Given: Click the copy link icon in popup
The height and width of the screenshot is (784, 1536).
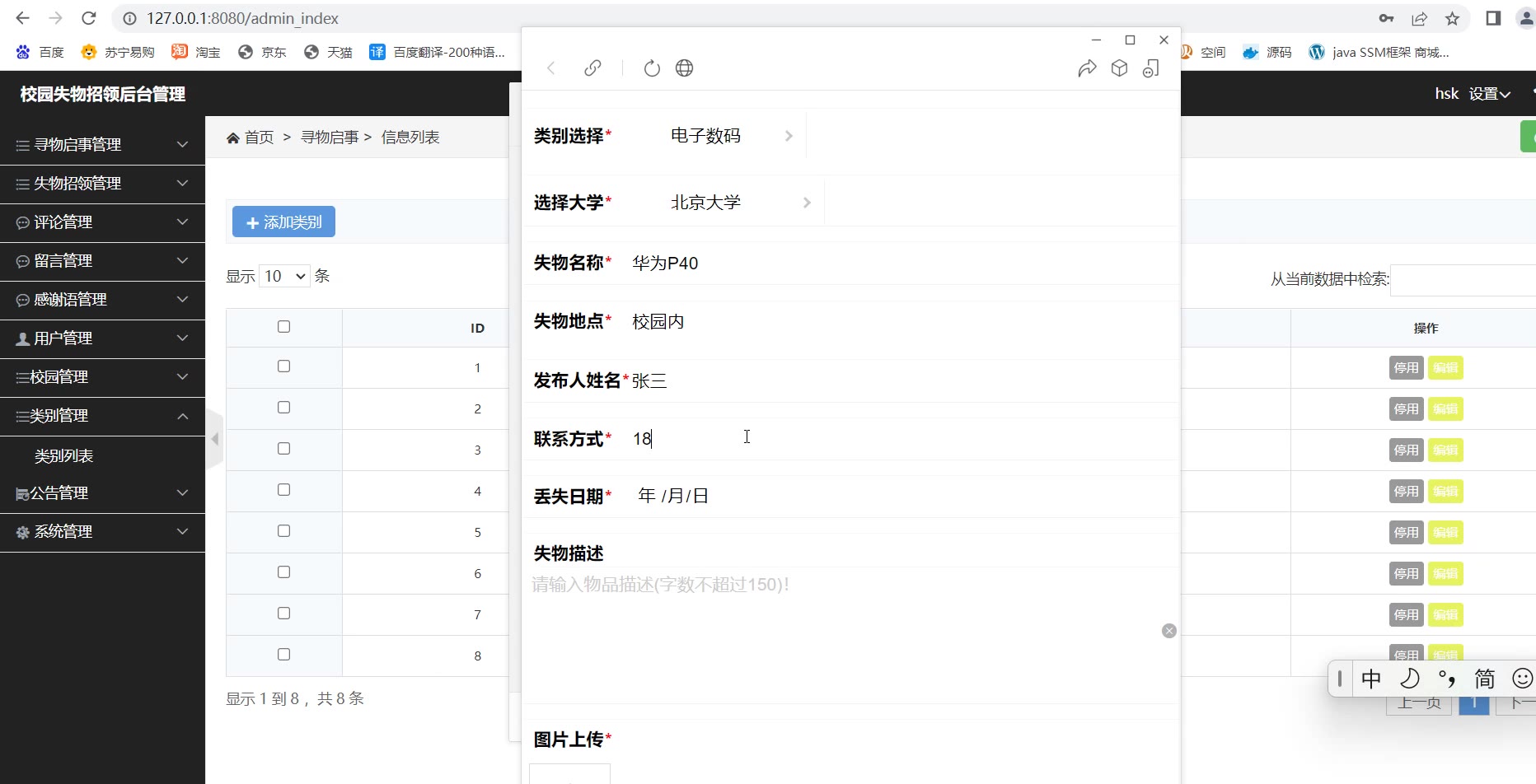Looking at the screenshot, I should point(592,68).
